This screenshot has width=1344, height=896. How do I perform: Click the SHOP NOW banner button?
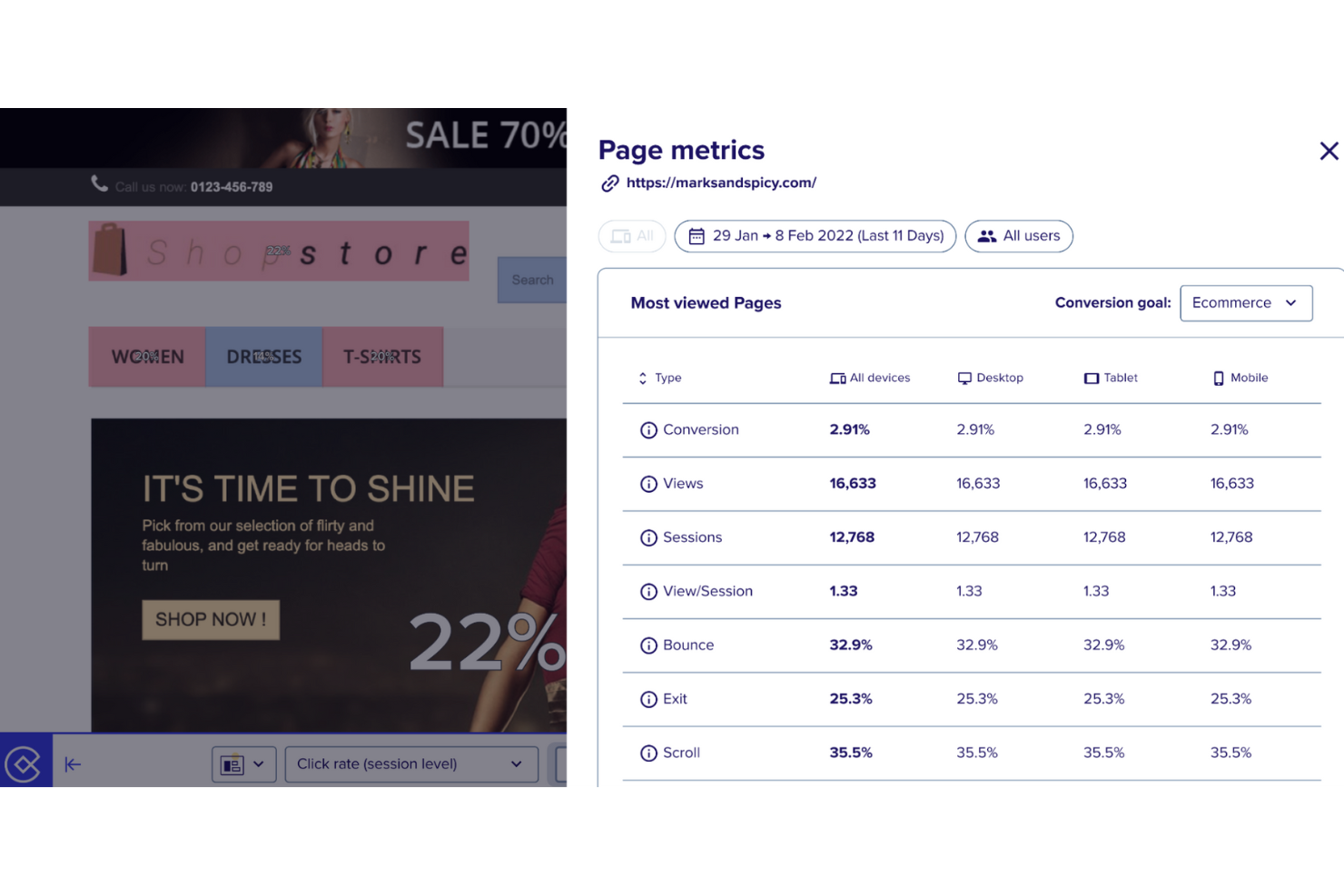(x=211, y=620)
